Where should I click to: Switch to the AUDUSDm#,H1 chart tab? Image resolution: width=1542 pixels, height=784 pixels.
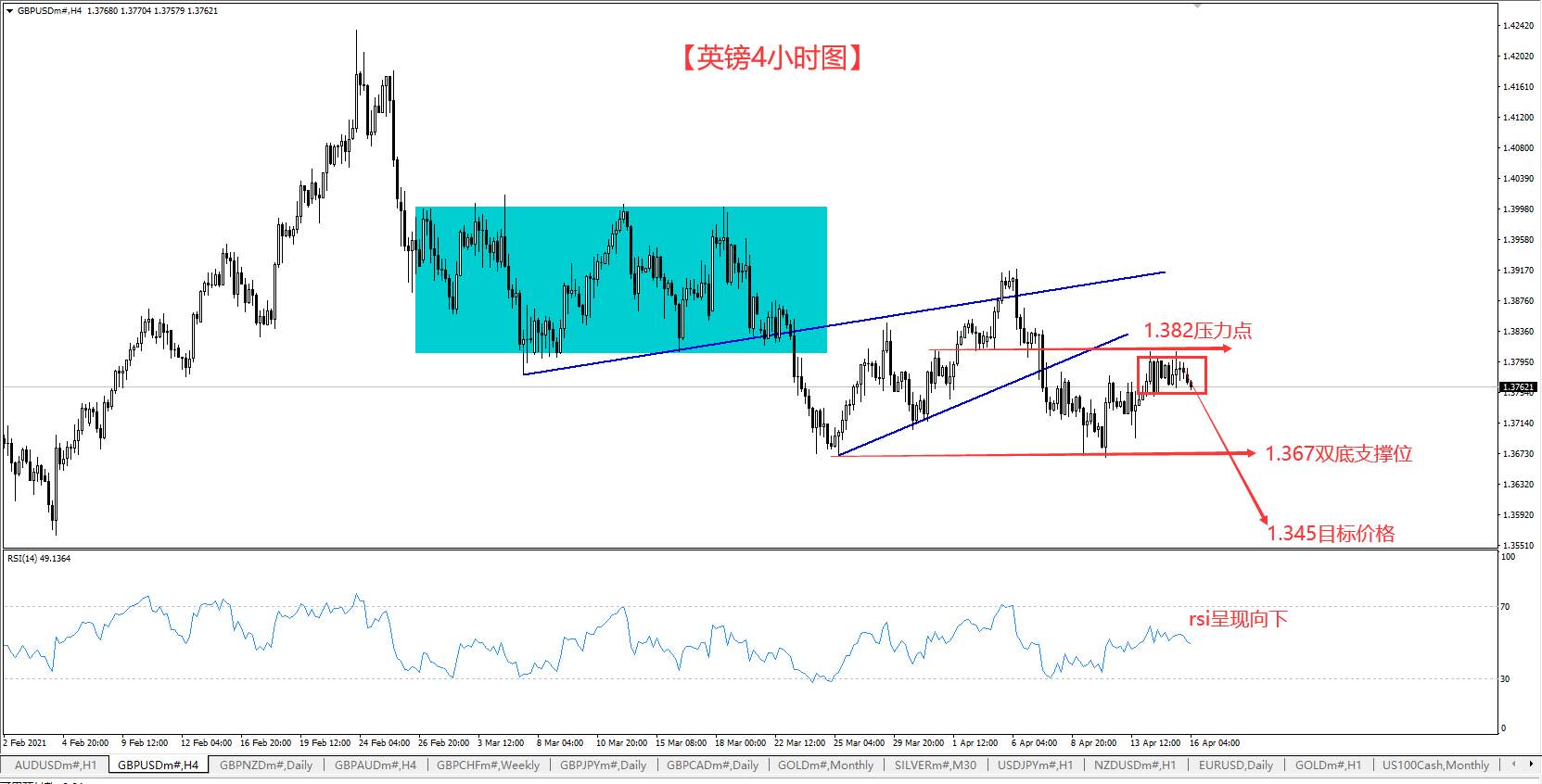coord(56,765)
